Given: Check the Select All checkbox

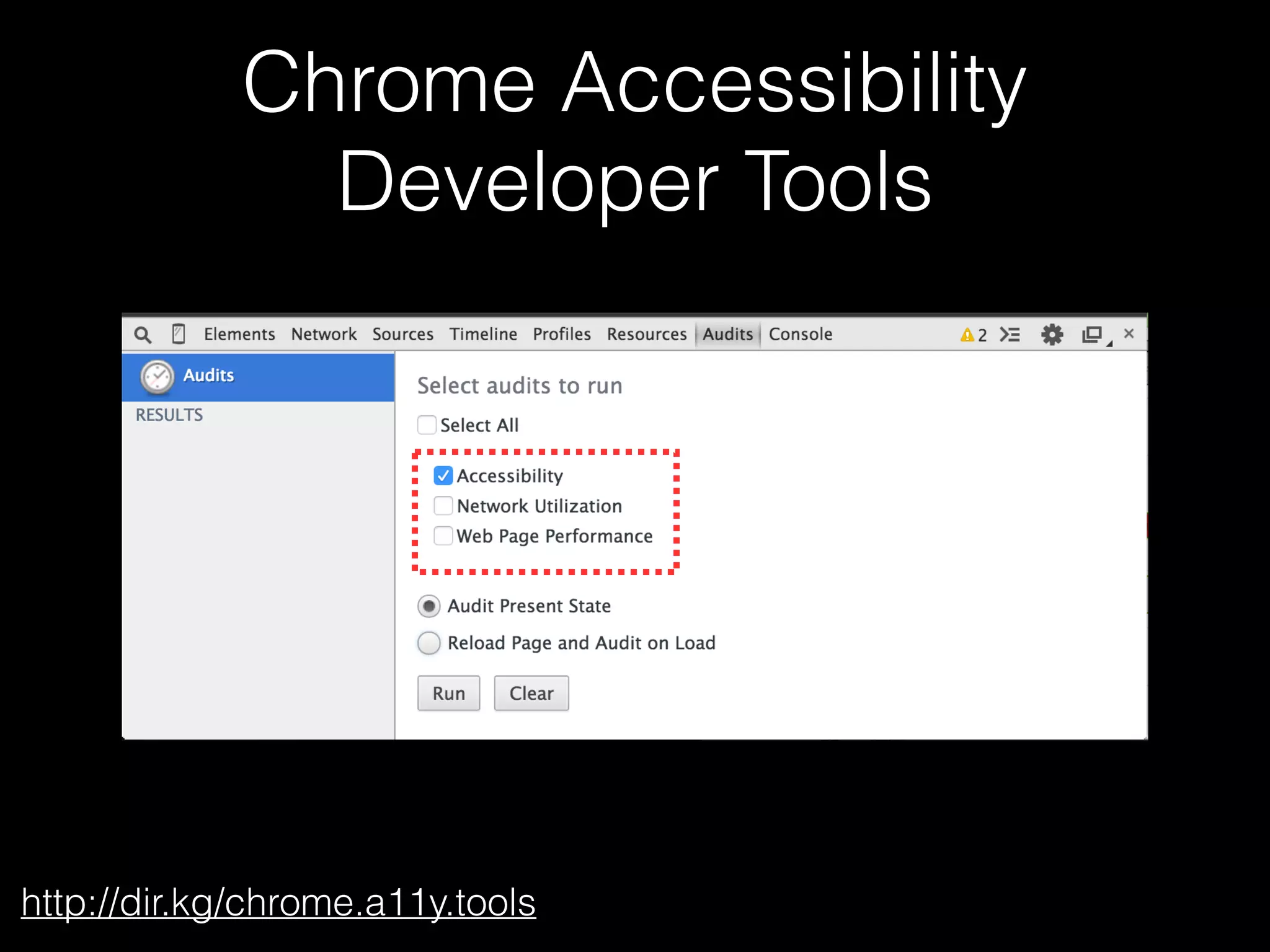Looking at the screenshot, I should pyautogui.click(x=427, y=425).
